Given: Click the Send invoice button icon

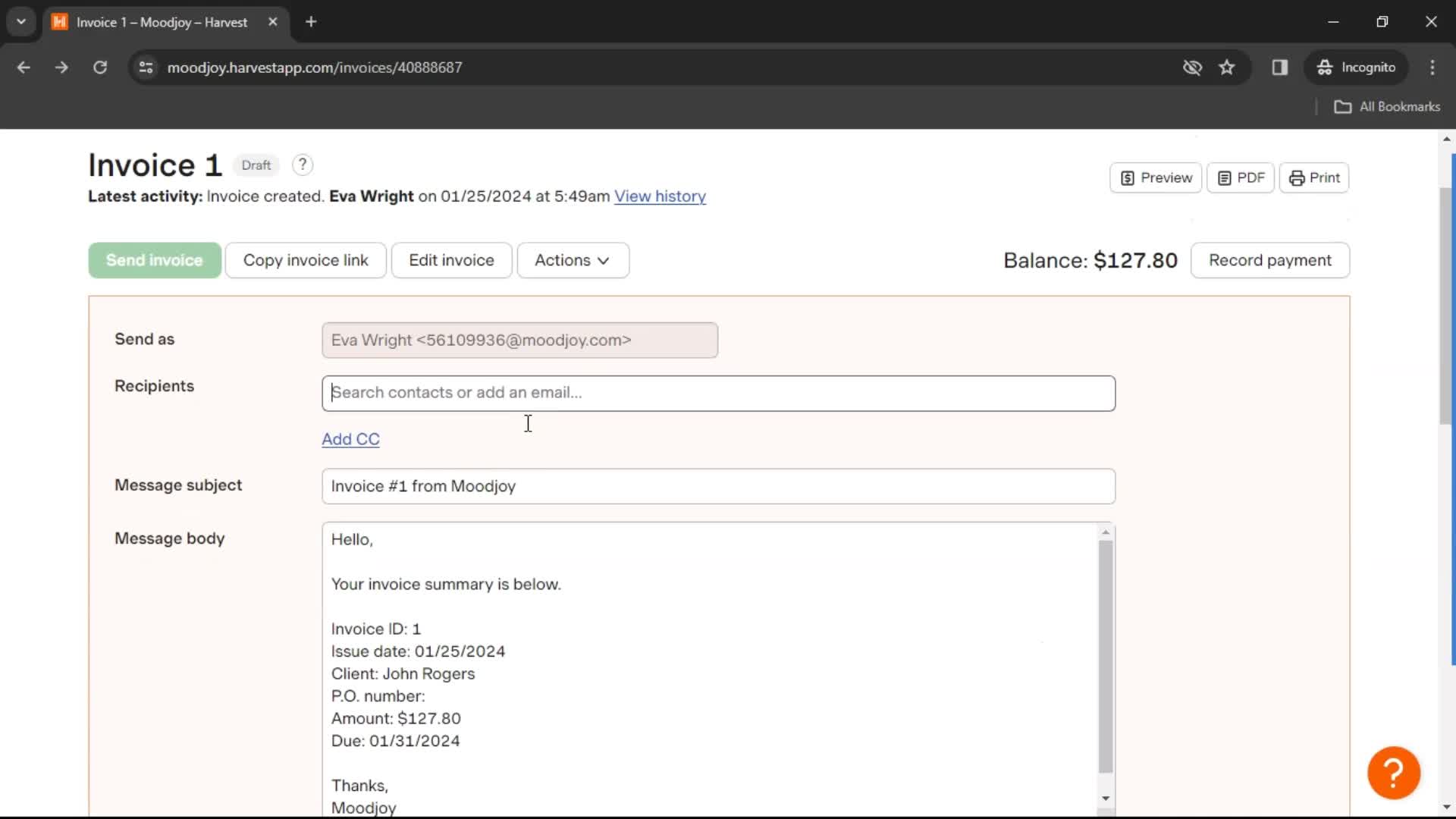Looking at the screenshot, I should (155, 260).
